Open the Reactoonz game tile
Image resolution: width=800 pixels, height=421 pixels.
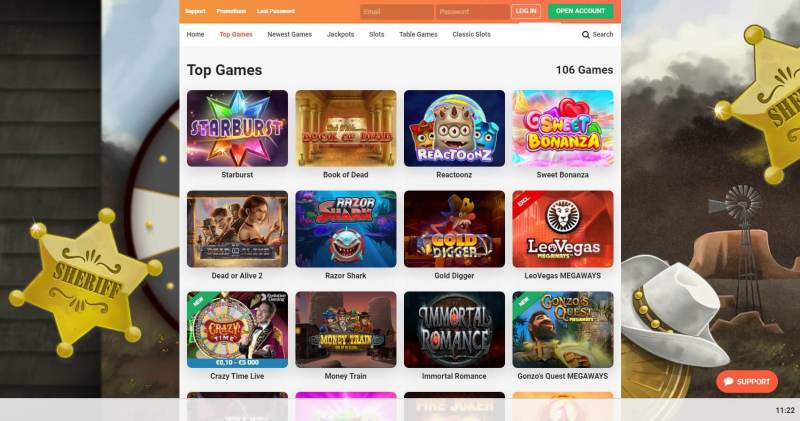point(454,129)
